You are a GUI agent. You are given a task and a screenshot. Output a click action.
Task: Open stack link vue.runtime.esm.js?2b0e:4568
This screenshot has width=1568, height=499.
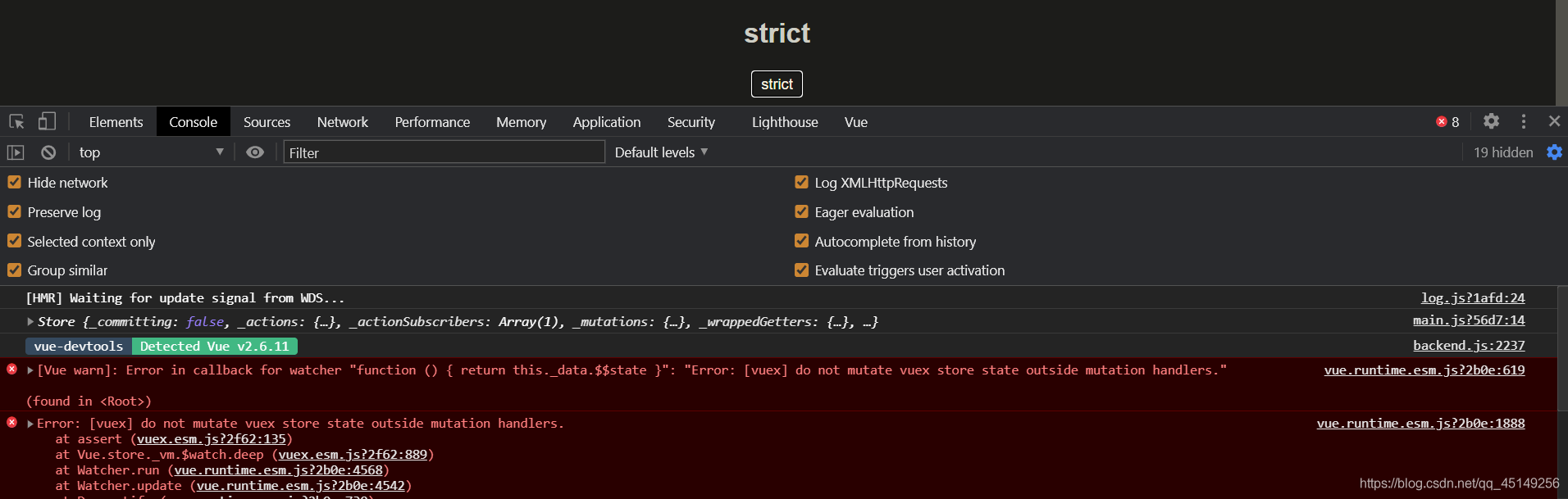pyautogui.click(x=278, y=470)
